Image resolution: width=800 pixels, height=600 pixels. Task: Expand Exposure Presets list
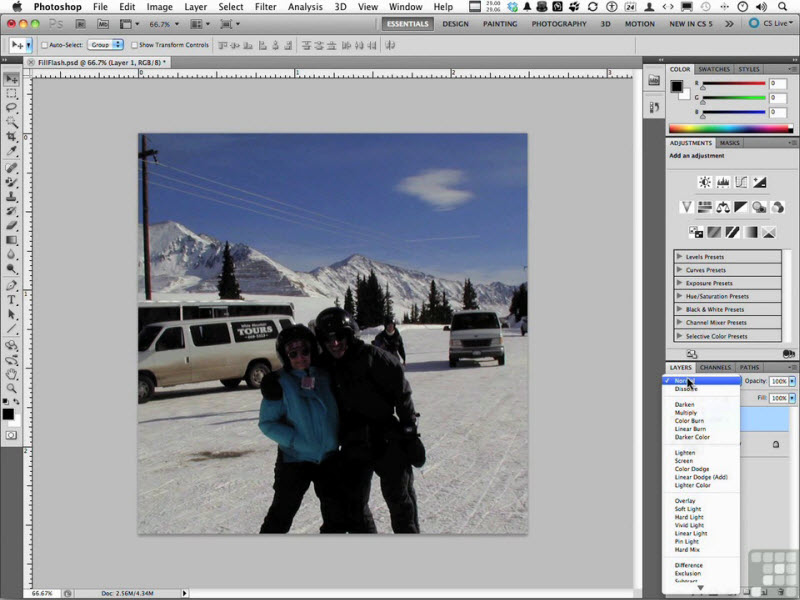(x=680, y=283)
